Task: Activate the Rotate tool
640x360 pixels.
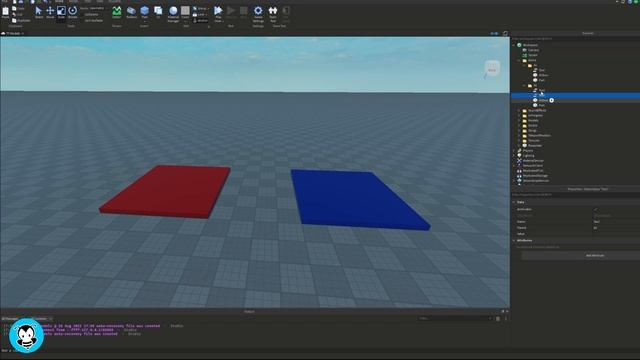Action: click(73, 12)
